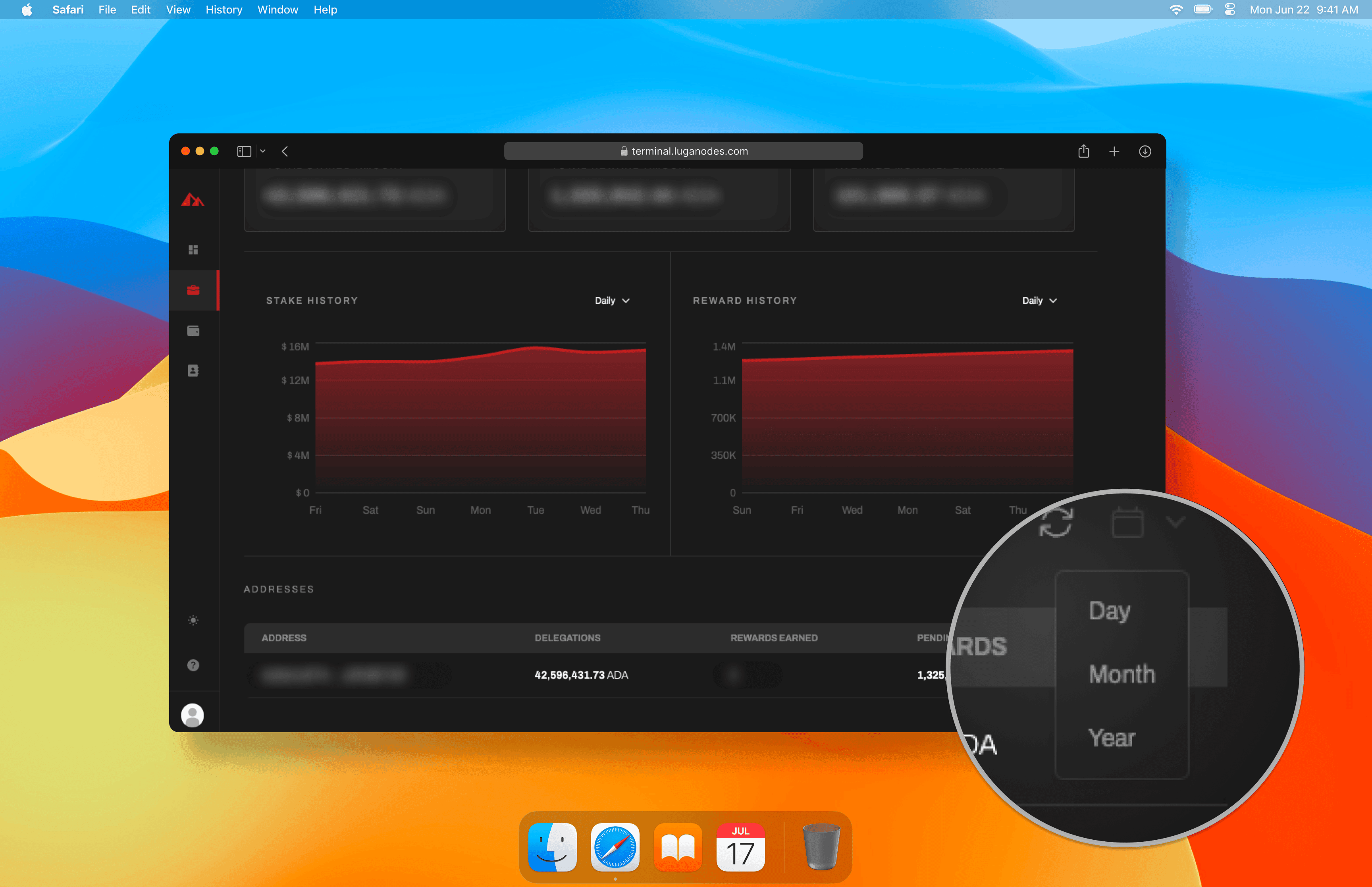This screenshot has width=1372, height=887.
Task: Open the History menu
Action: pyautogui.click(x=224, y=10)
